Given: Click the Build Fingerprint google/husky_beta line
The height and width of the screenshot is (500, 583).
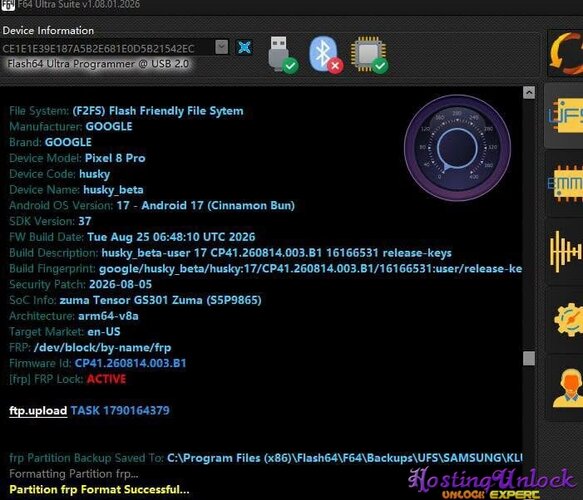Looking at the screenshot, I should [266, 268].
